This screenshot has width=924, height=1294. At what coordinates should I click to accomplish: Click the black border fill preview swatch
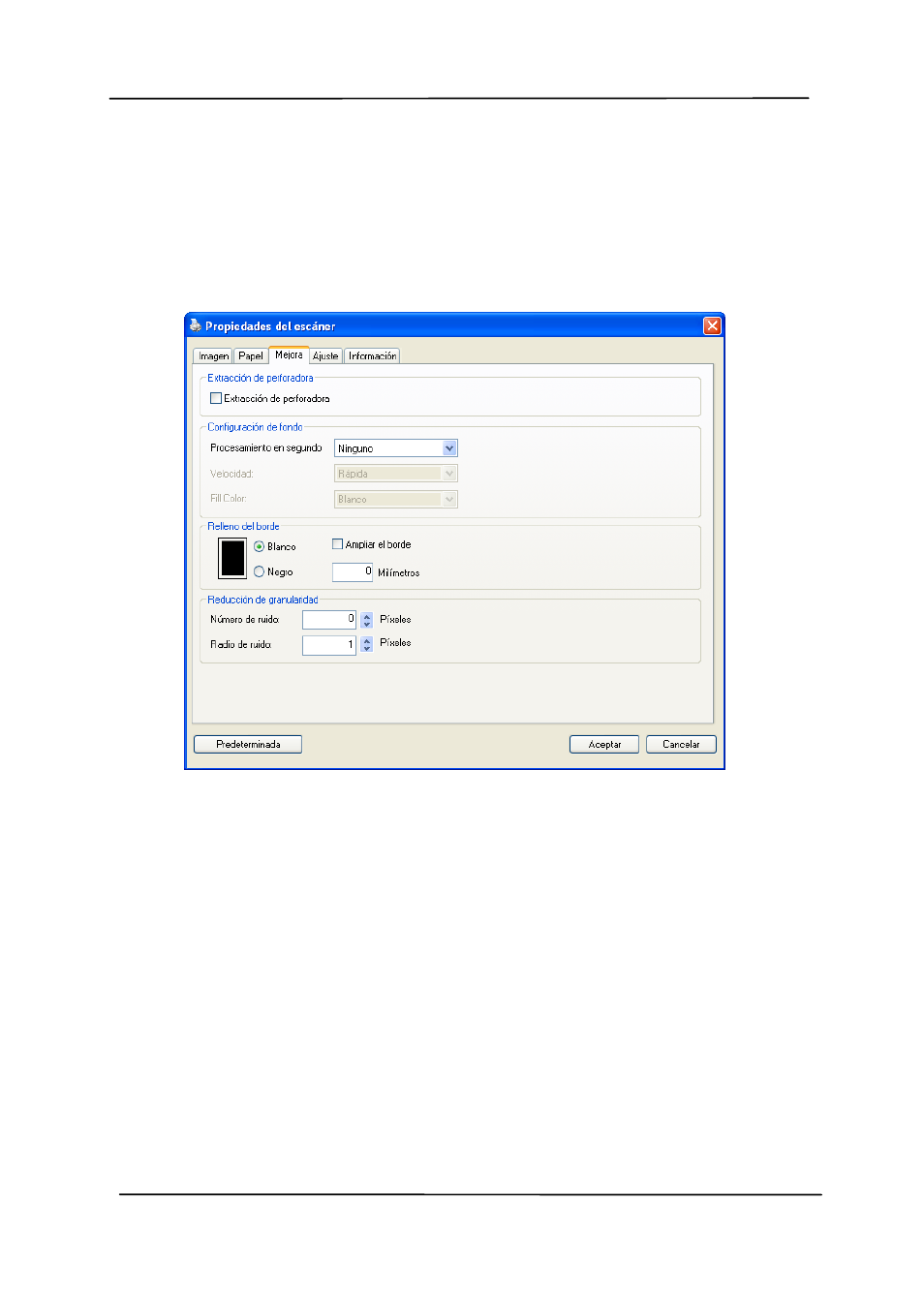click(232, 558)
